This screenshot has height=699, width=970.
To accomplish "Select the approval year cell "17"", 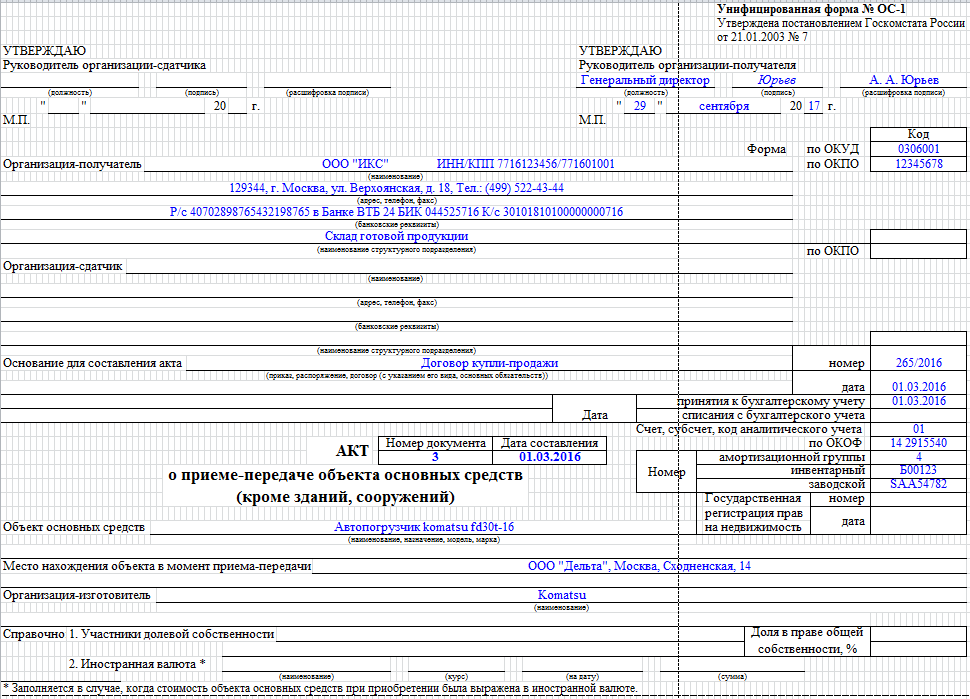I will coord(814,106).
